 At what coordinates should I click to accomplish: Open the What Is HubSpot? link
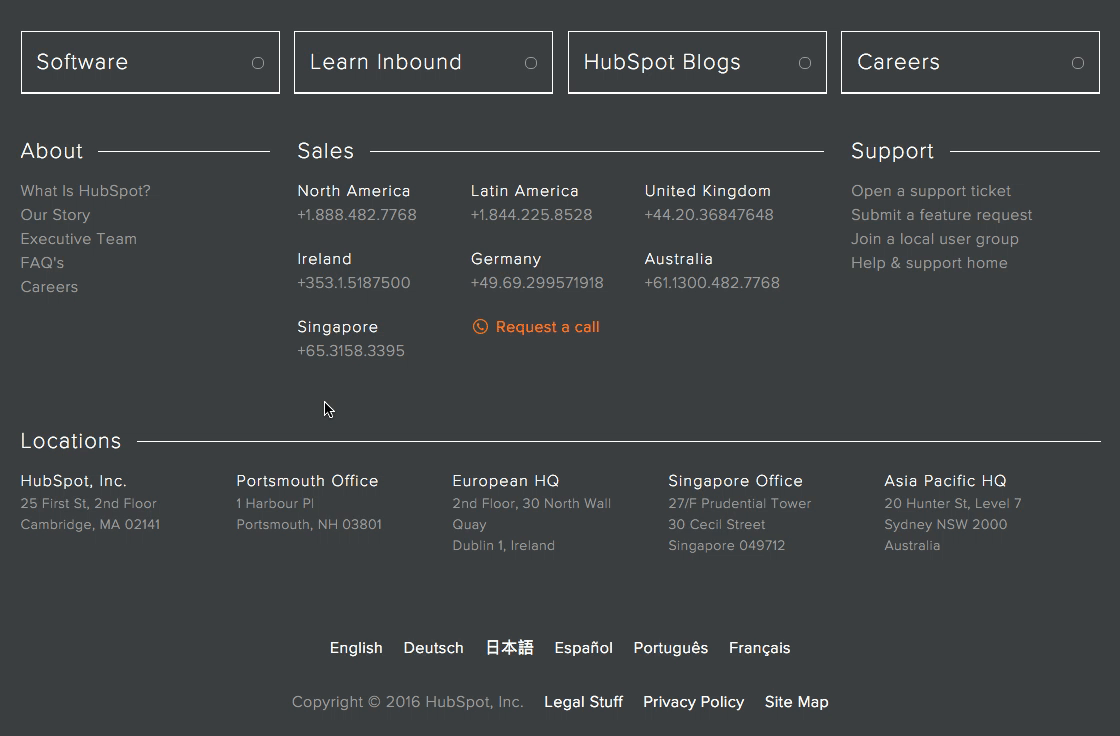click(x=86, y=191)
